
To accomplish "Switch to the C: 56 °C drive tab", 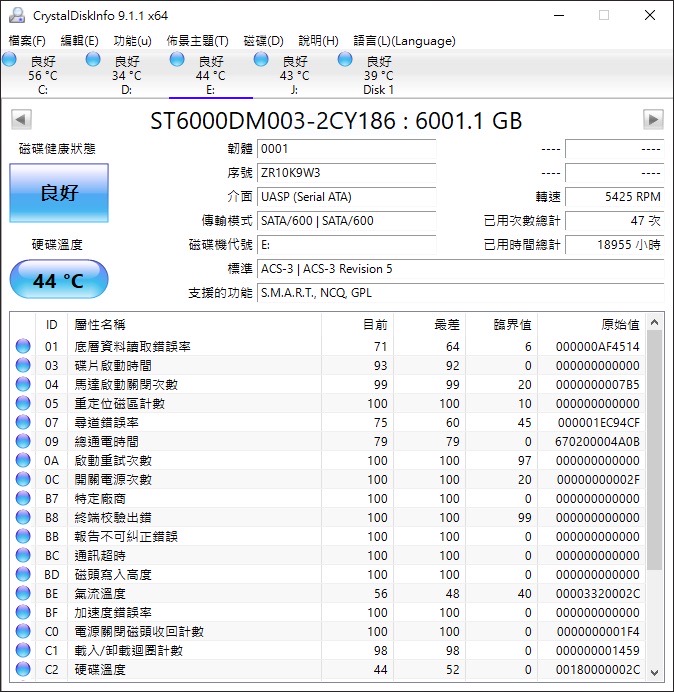I will (x=42, y=75).
